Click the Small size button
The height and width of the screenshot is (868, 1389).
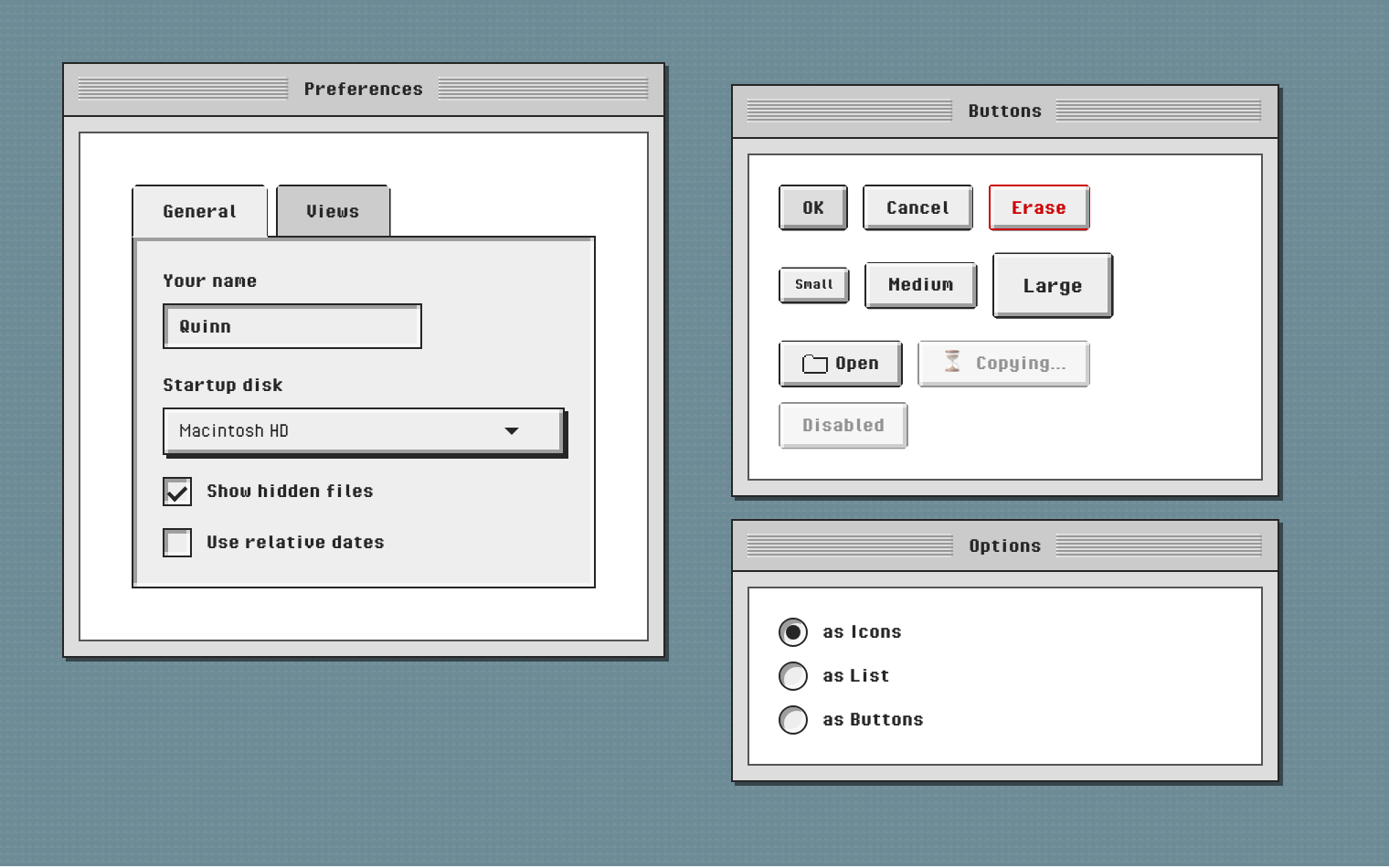pos(813,285)
